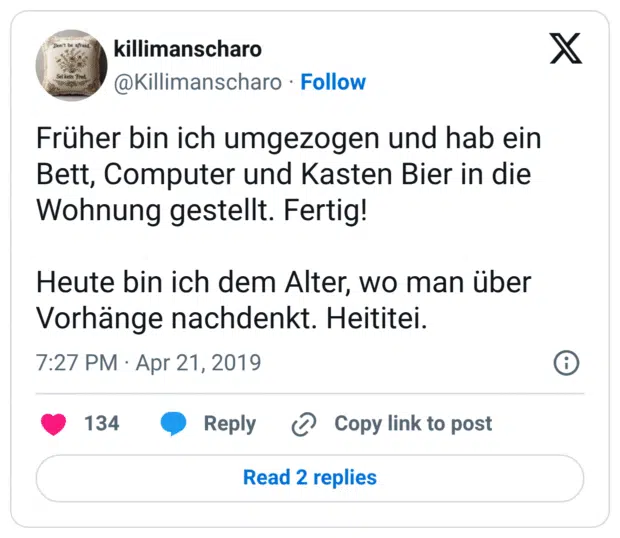
Task: Click the display name killimanscharo
Action: coord(188,49)
